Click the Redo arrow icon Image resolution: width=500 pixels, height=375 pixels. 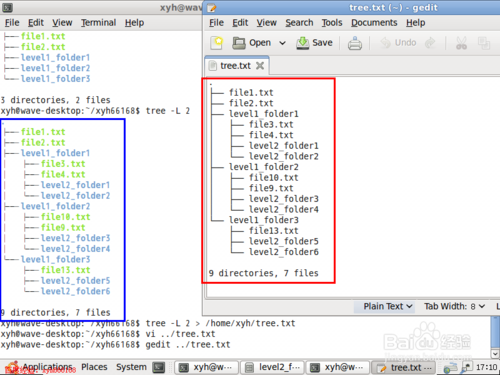click(x=430, y=43)
